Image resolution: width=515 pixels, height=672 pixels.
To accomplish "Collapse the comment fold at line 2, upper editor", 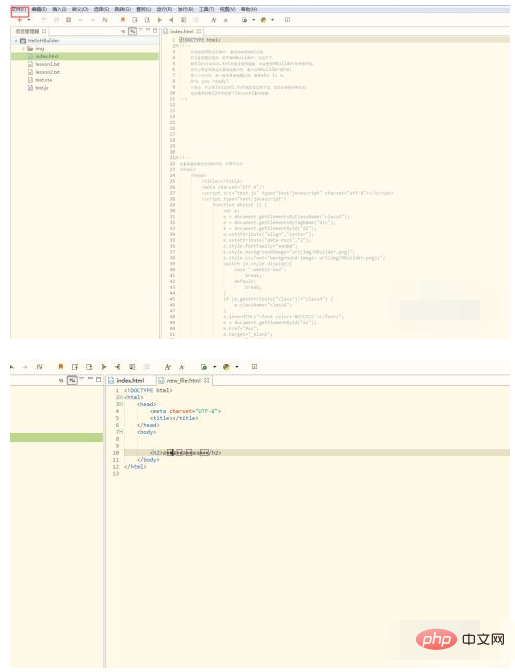I will click(175, 45).
